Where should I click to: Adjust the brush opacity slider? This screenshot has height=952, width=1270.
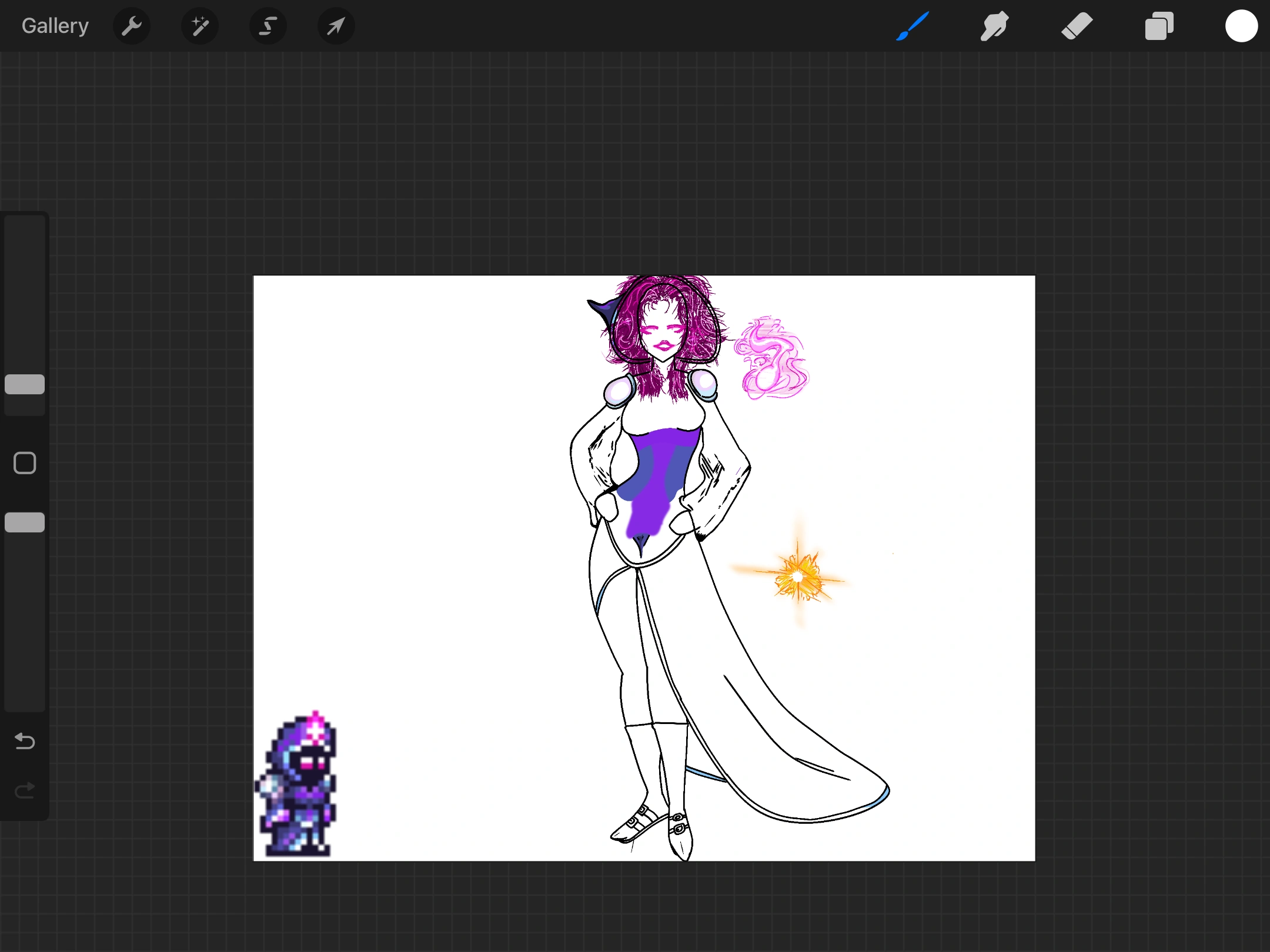pos(24,522)
